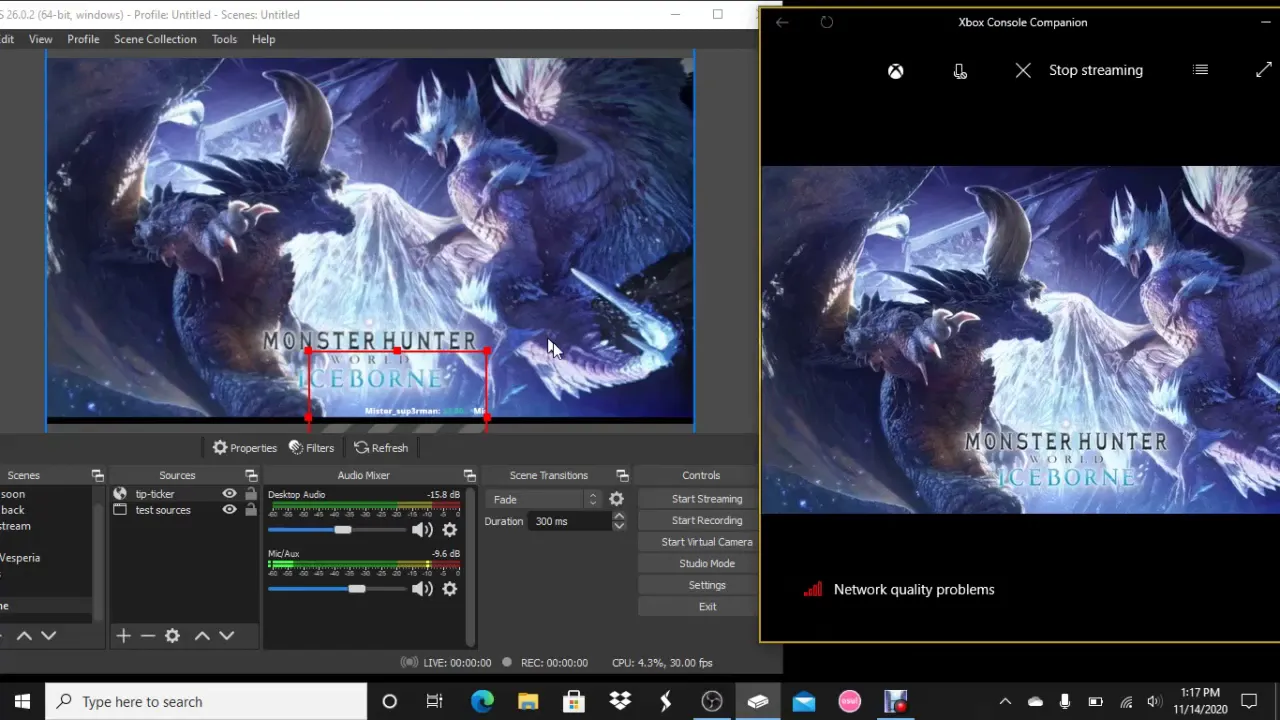The height and width of the screenshot is (720, 1280).
Task: Open the Filters dialog
Action: 311,448
